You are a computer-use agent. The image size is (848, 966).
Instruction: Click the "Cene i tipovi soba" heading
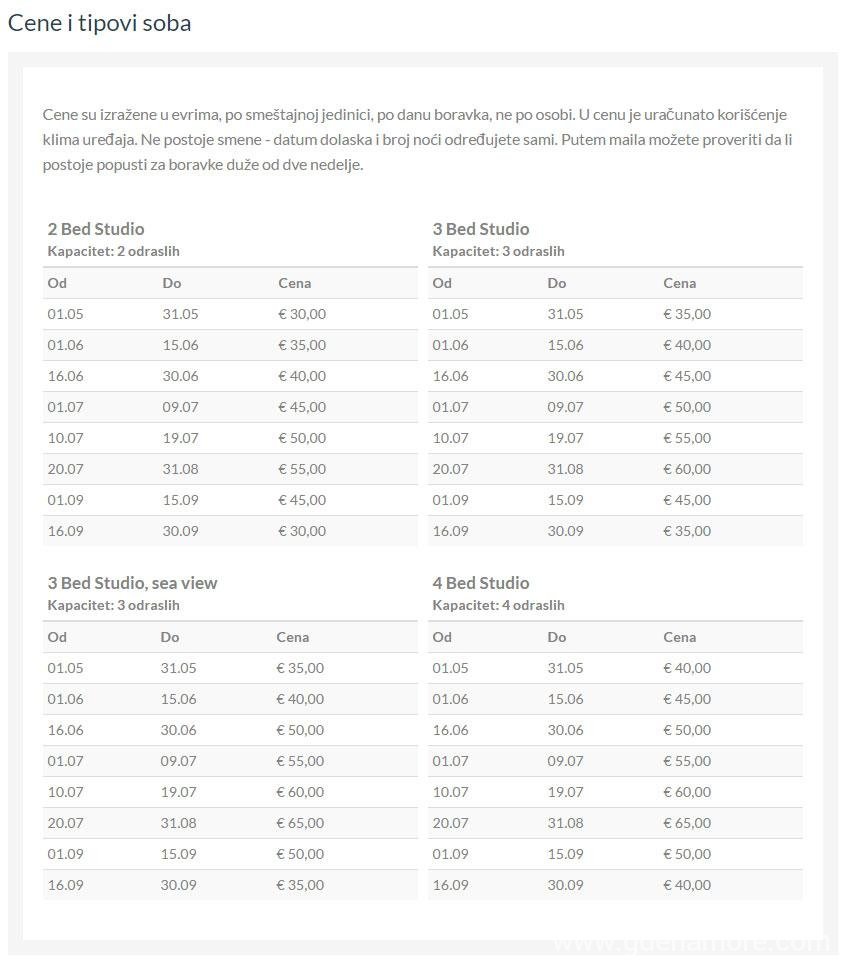(99, 23)
